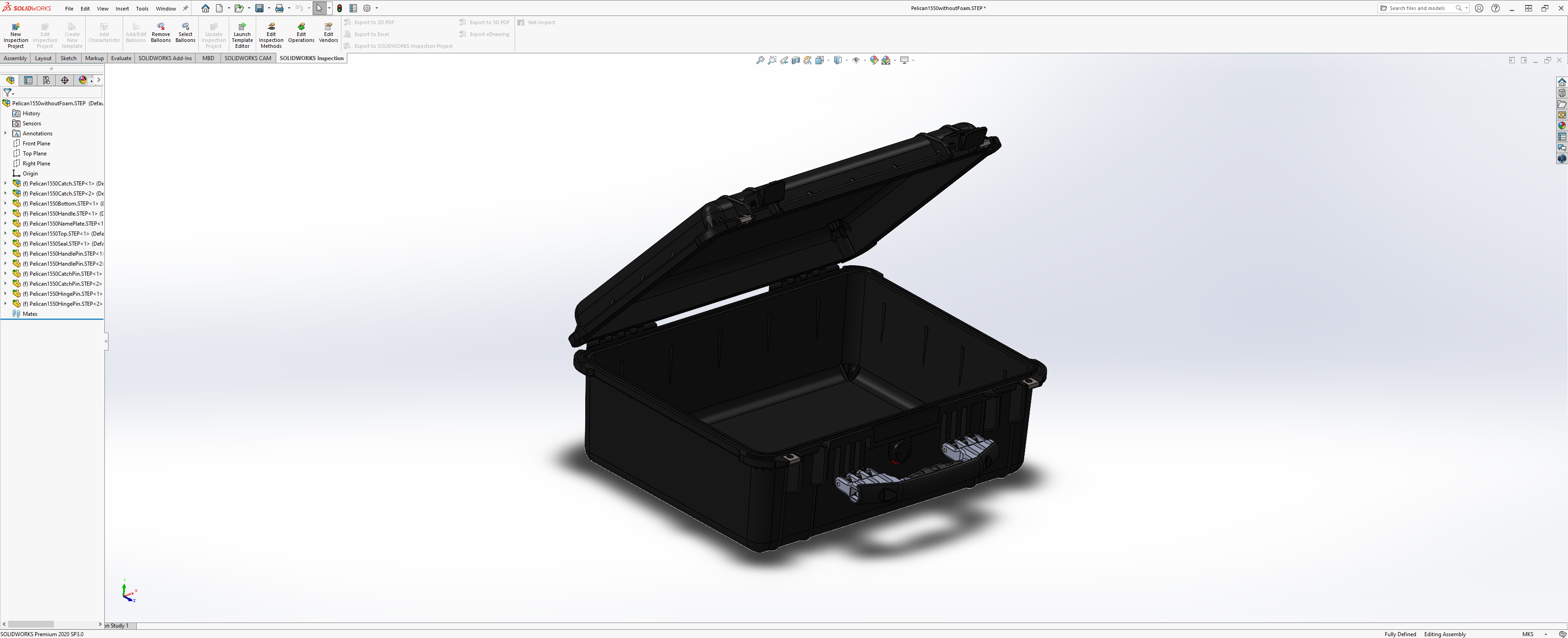Activate Section View tool
The image size is (1568, 638).
tap(795, 60)
